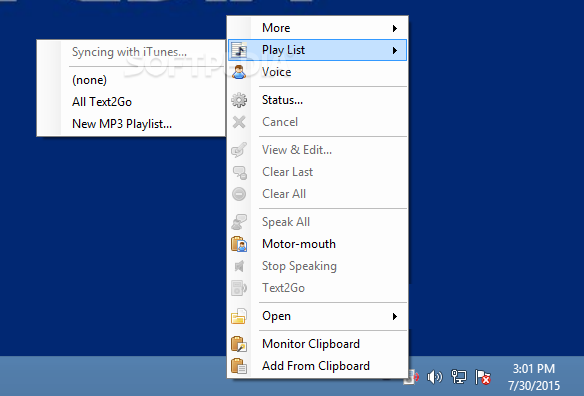
Task: Expand the Open submenu arrow
Action: pos(395,316)
